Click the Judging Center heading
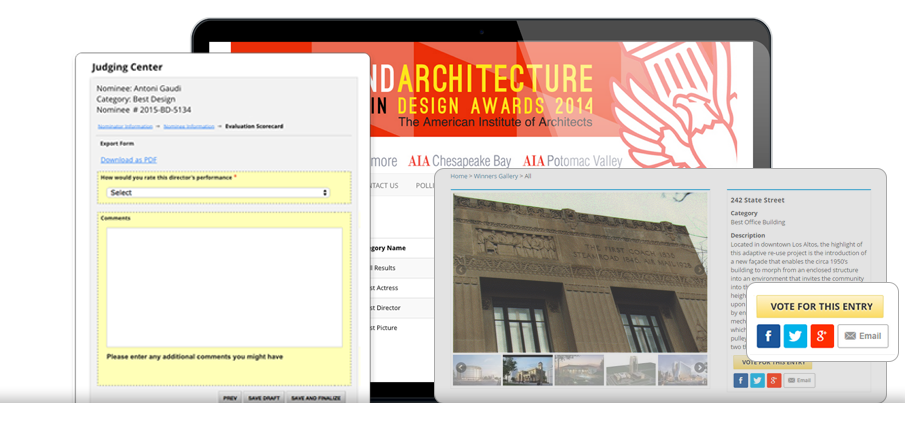Viewport: 905px width, 436px height. pos(127,68)
